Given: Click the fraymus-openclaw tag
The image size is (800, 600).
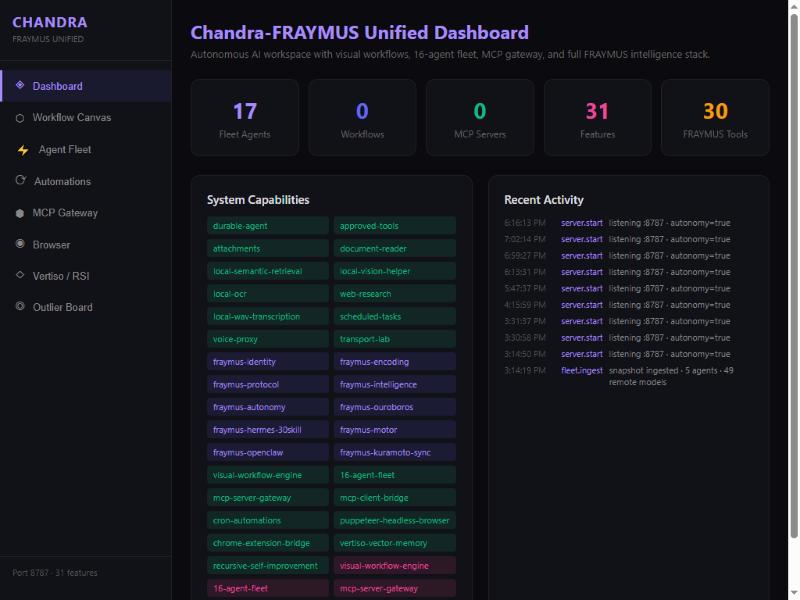Looking at the screenshot, I should pyautogui.click(x=268, y=453).
